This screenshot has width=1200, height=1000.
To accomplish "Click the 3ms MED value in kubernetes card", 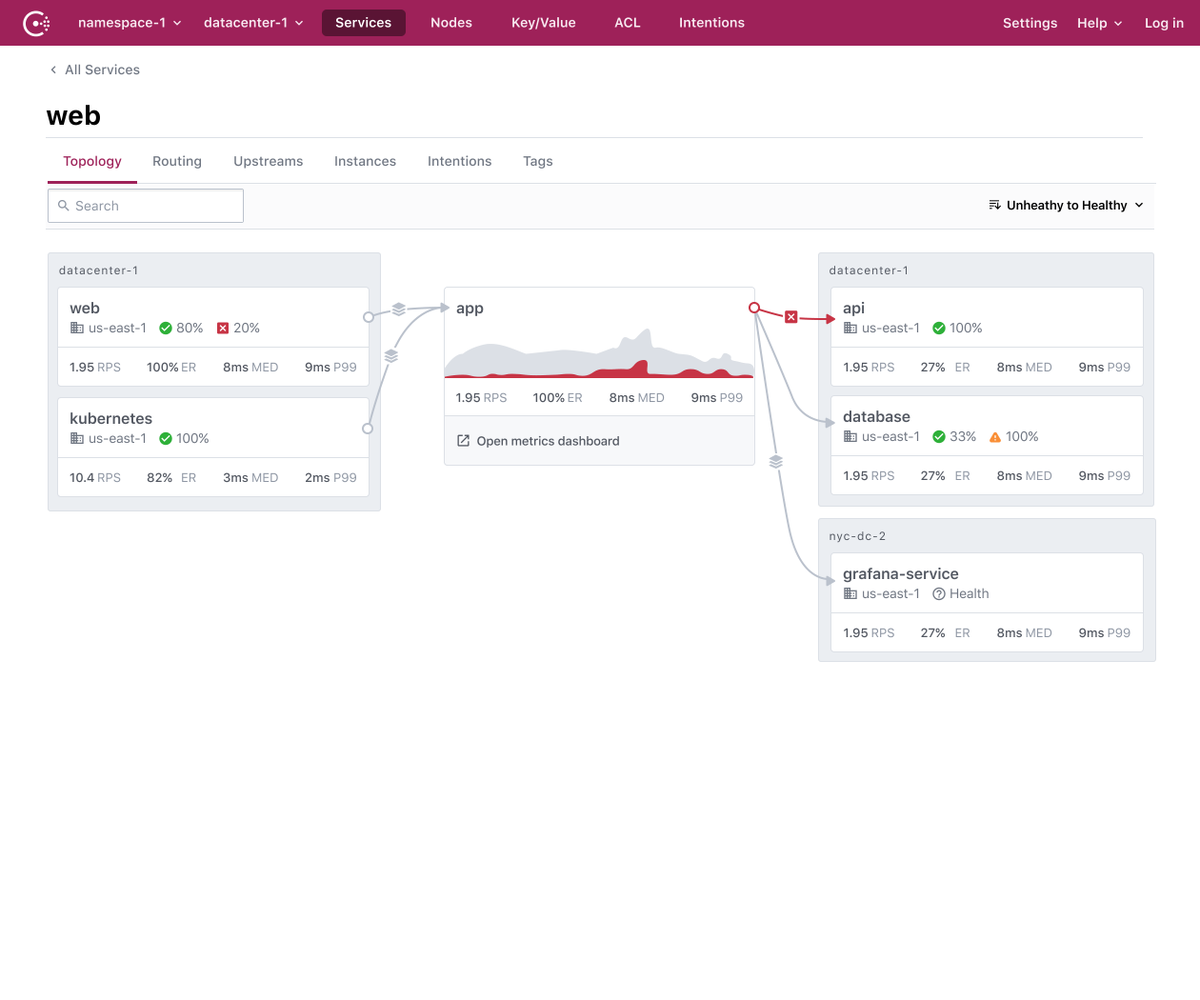I will tap(251, 478).
